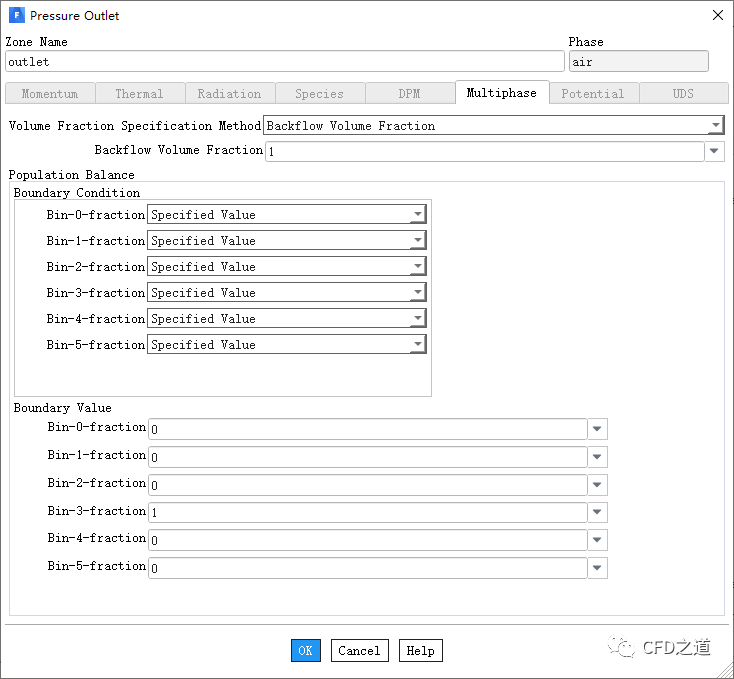
Task: Open the Volume Fraction Specification Method dropdown
Action: [715, 126]
